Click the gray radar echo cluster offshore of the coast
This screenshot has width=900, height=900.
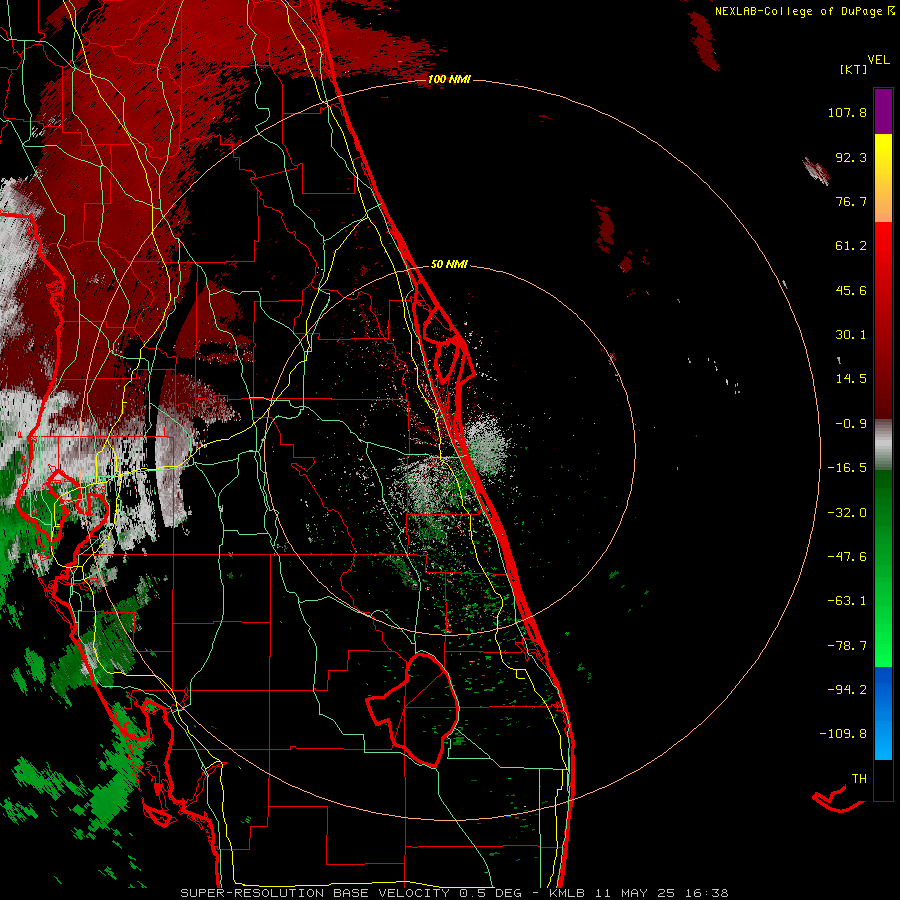pyautogui.click(x=487, y=445)
